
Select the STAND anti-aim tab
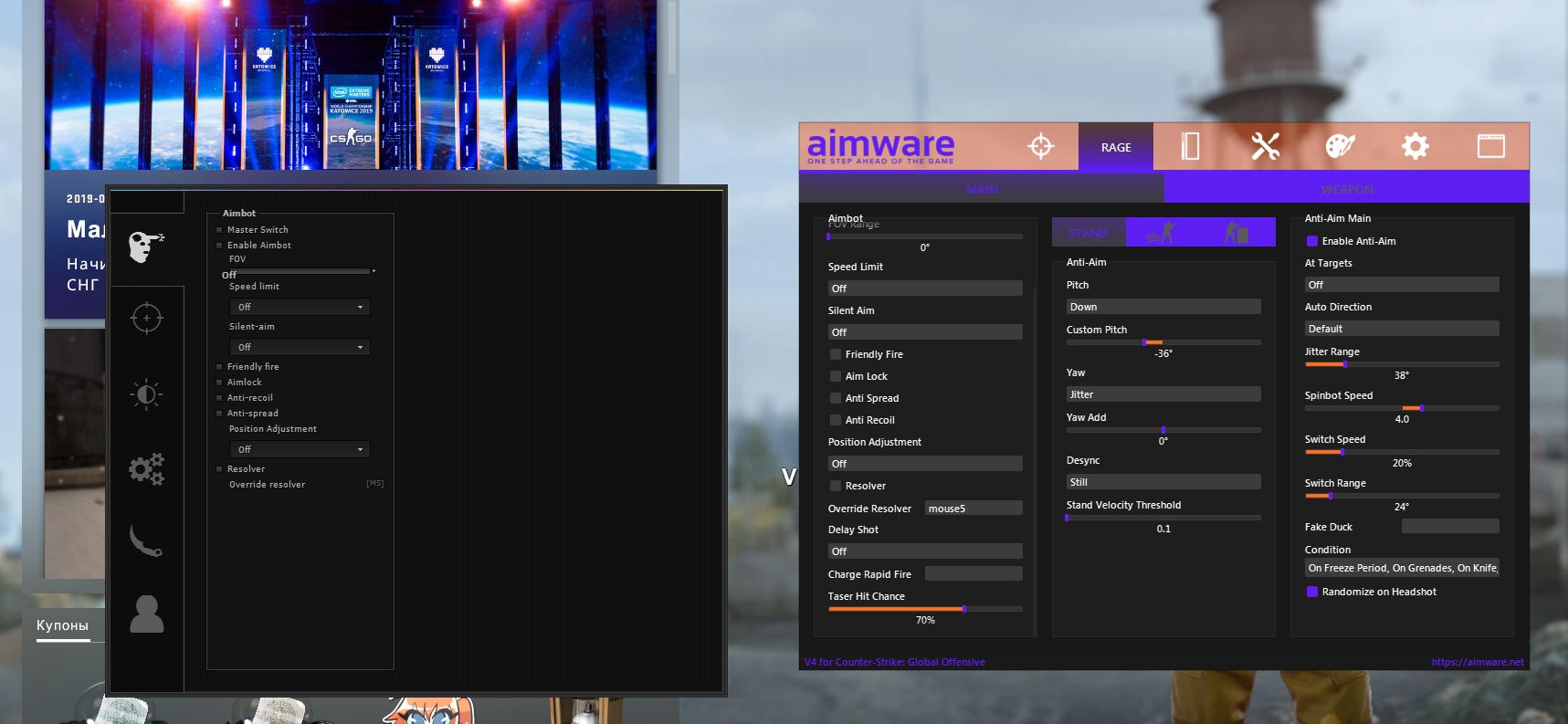(1089, 233)
